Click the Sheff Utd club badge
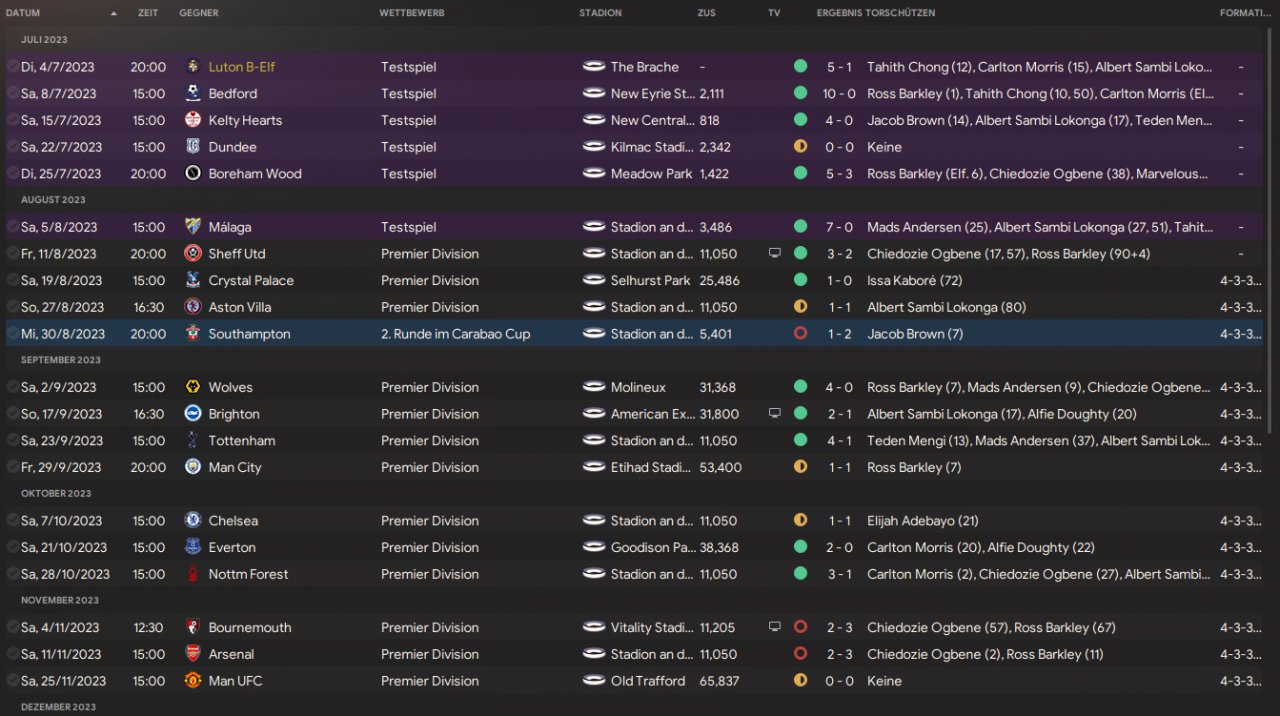 coord(193,254)
